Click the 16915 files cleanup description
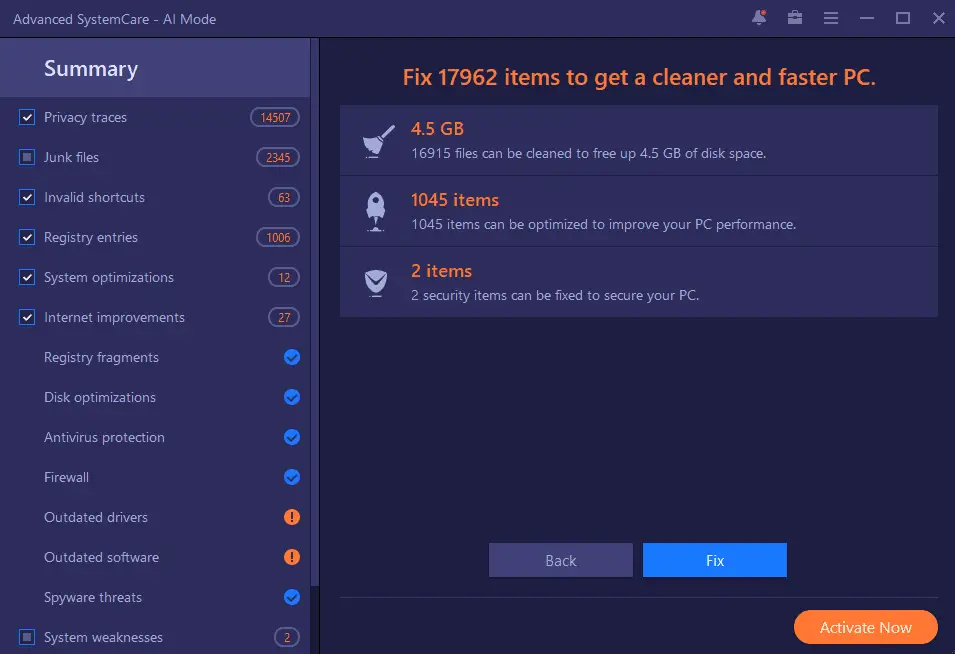Image resolution: width=955 pixels, height=654 pixels. click(x=588, y=153)
